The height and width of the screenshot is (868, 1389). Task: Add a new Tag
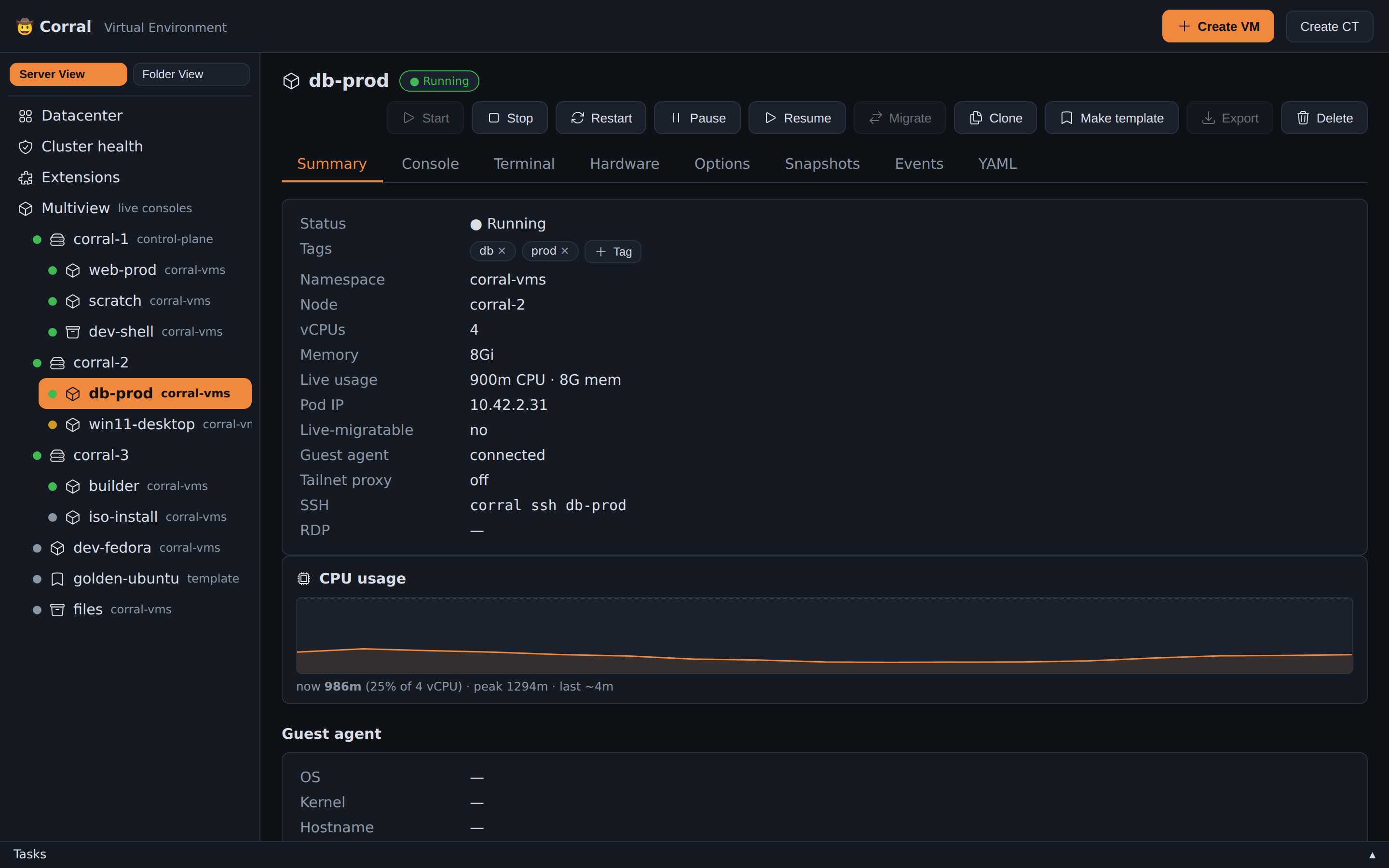pyautogui.click(x=613, y=251)
